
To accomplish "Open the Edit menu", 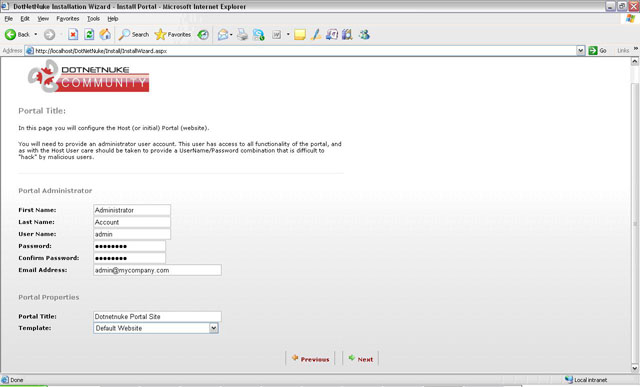I will tap(25, 19).
